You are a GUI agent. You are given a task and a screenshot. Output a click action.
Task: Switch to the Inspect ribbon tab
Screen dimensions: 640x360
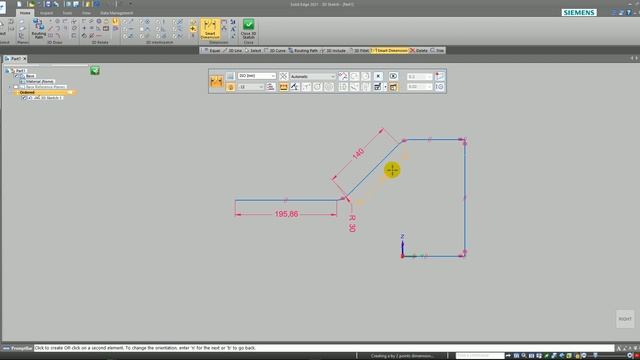point(46,13)
